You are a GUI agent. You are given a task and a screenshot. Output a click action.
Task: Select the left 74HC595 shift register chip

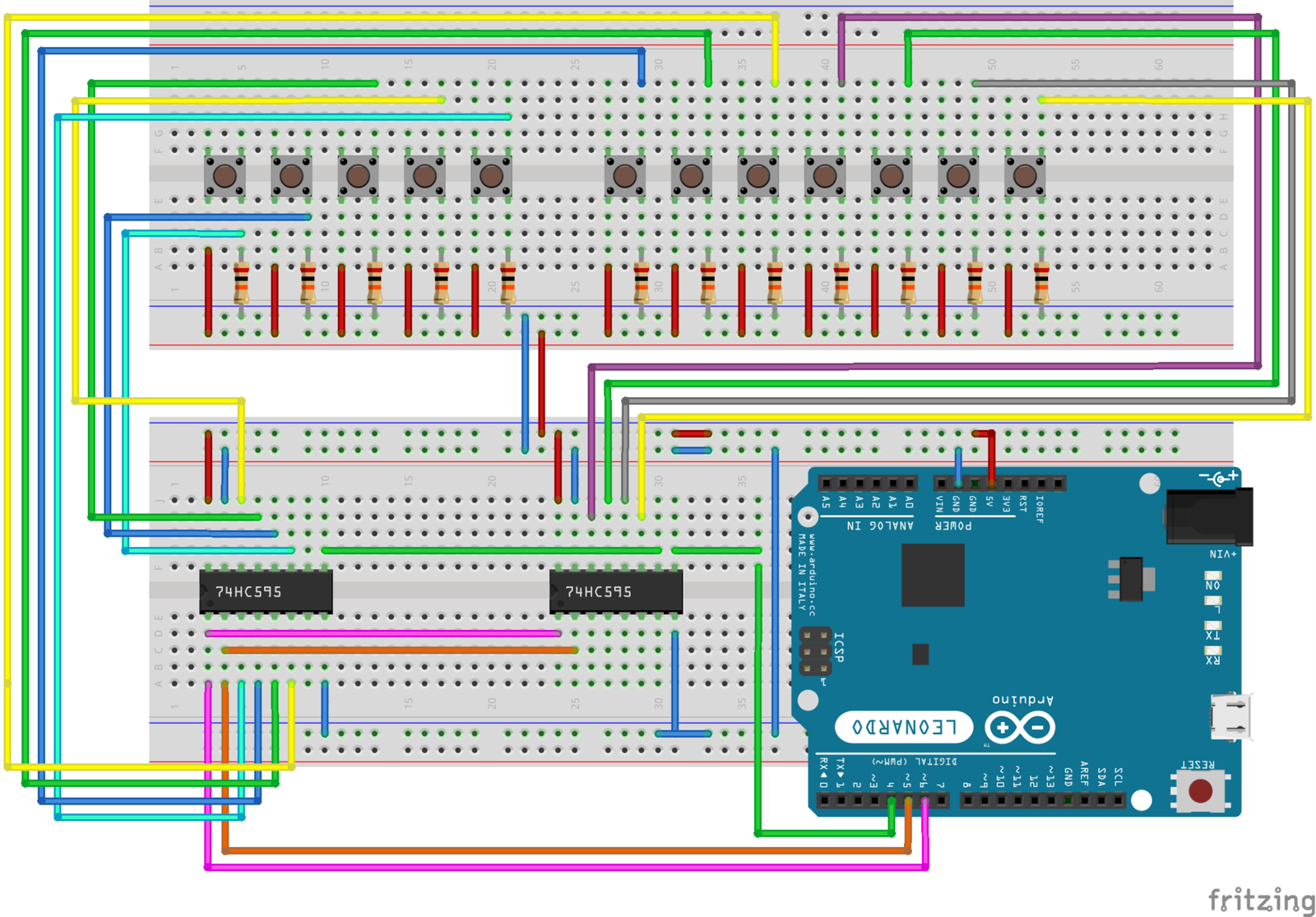tap(266, 591)
